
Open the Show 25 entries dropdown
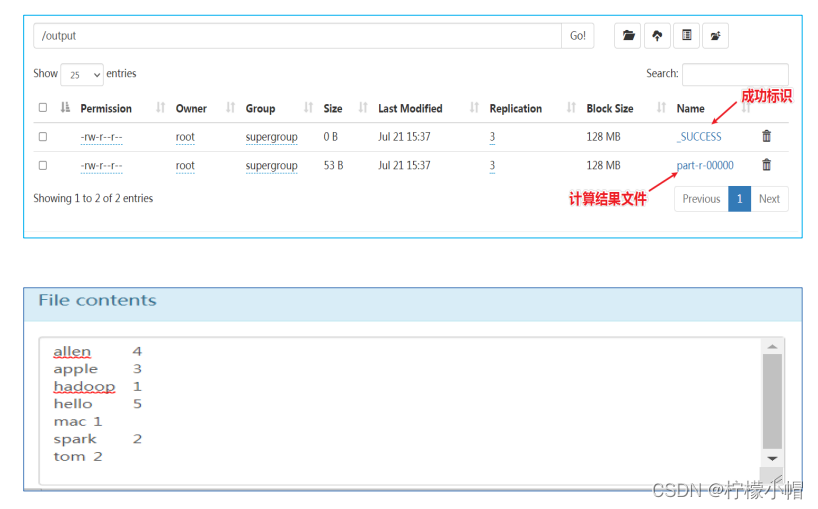tap(82, 75)
